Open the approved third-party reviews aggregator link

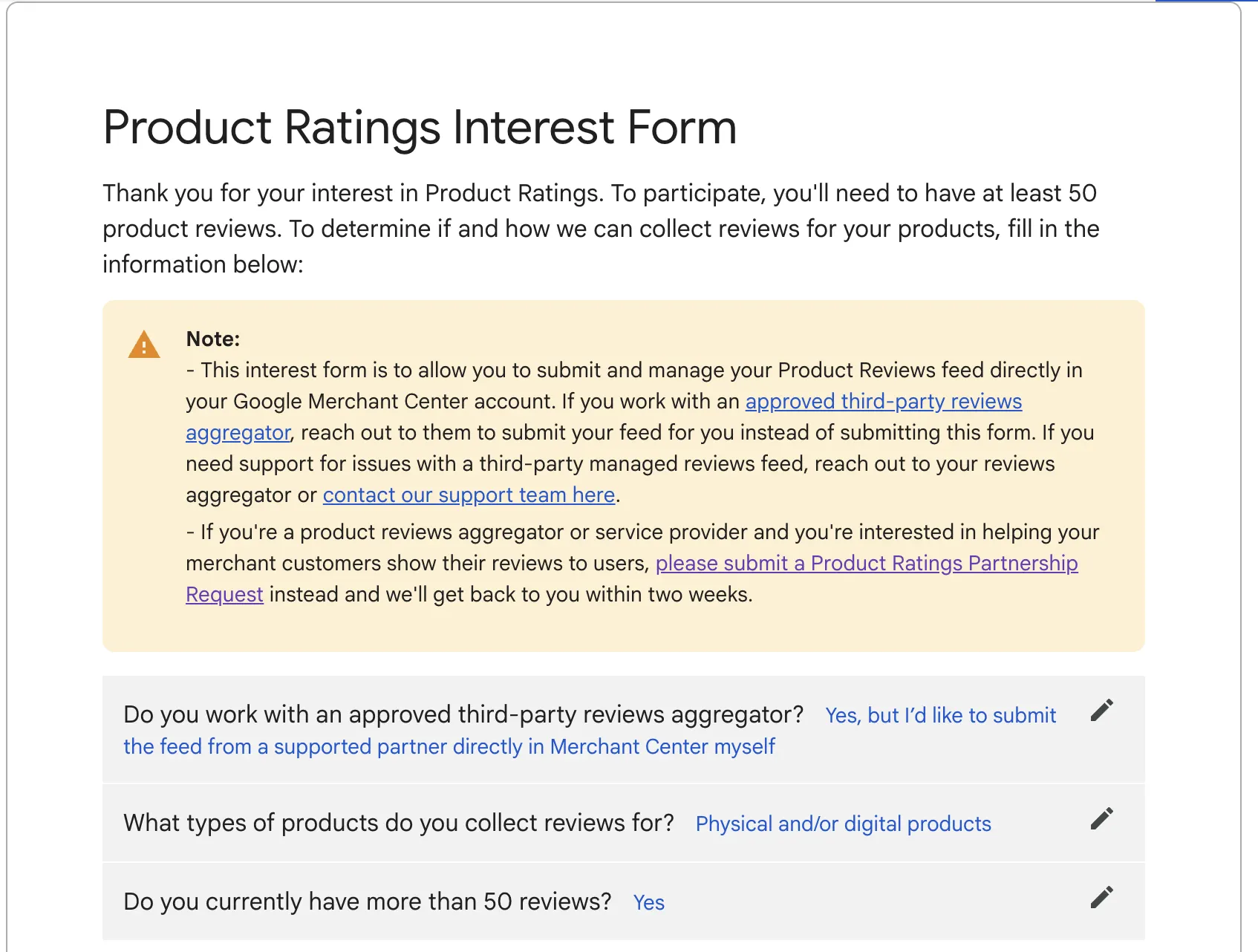click(884, 401)
